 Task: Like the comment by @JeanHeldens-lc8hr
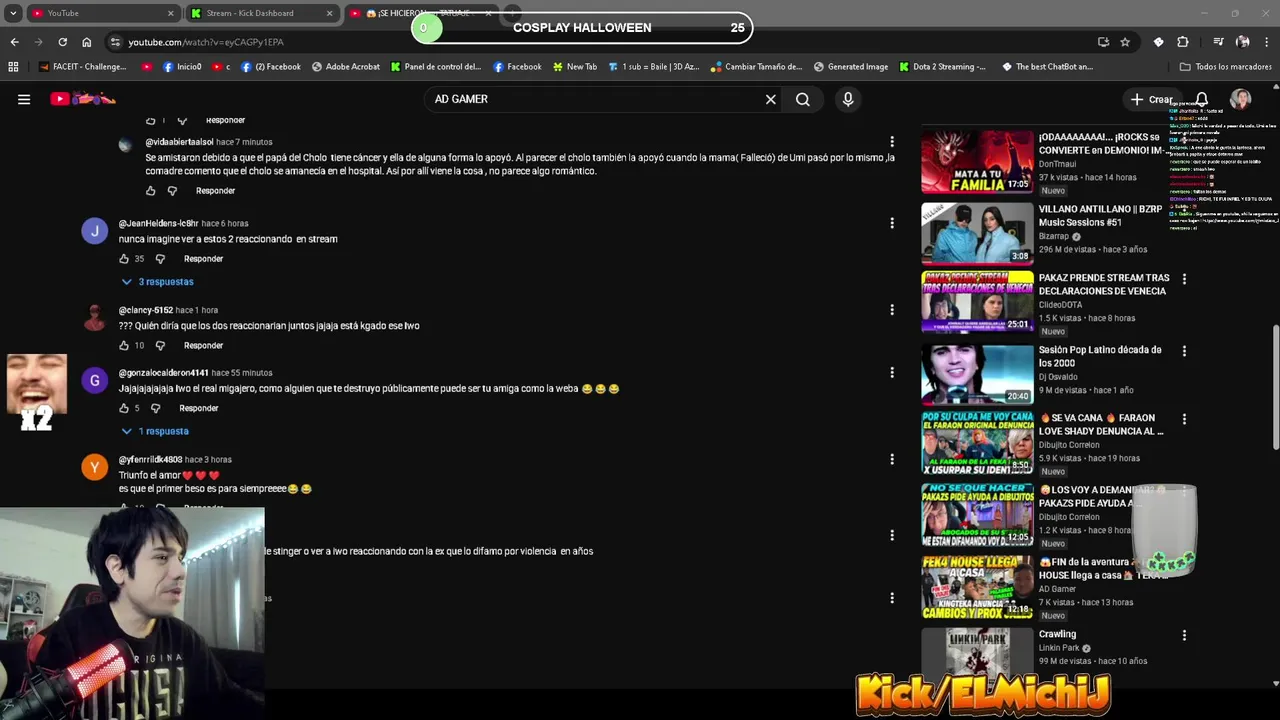(124, 259)
